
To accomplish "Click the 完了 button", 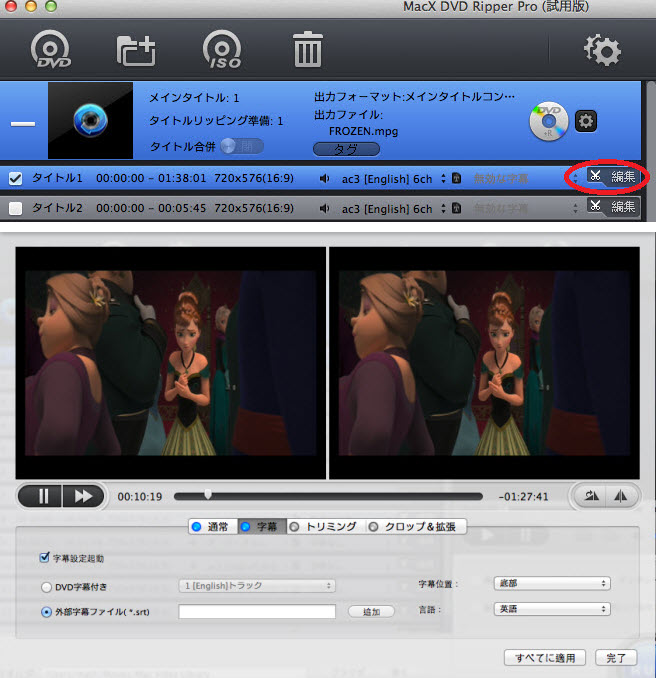I will (616, 658).
